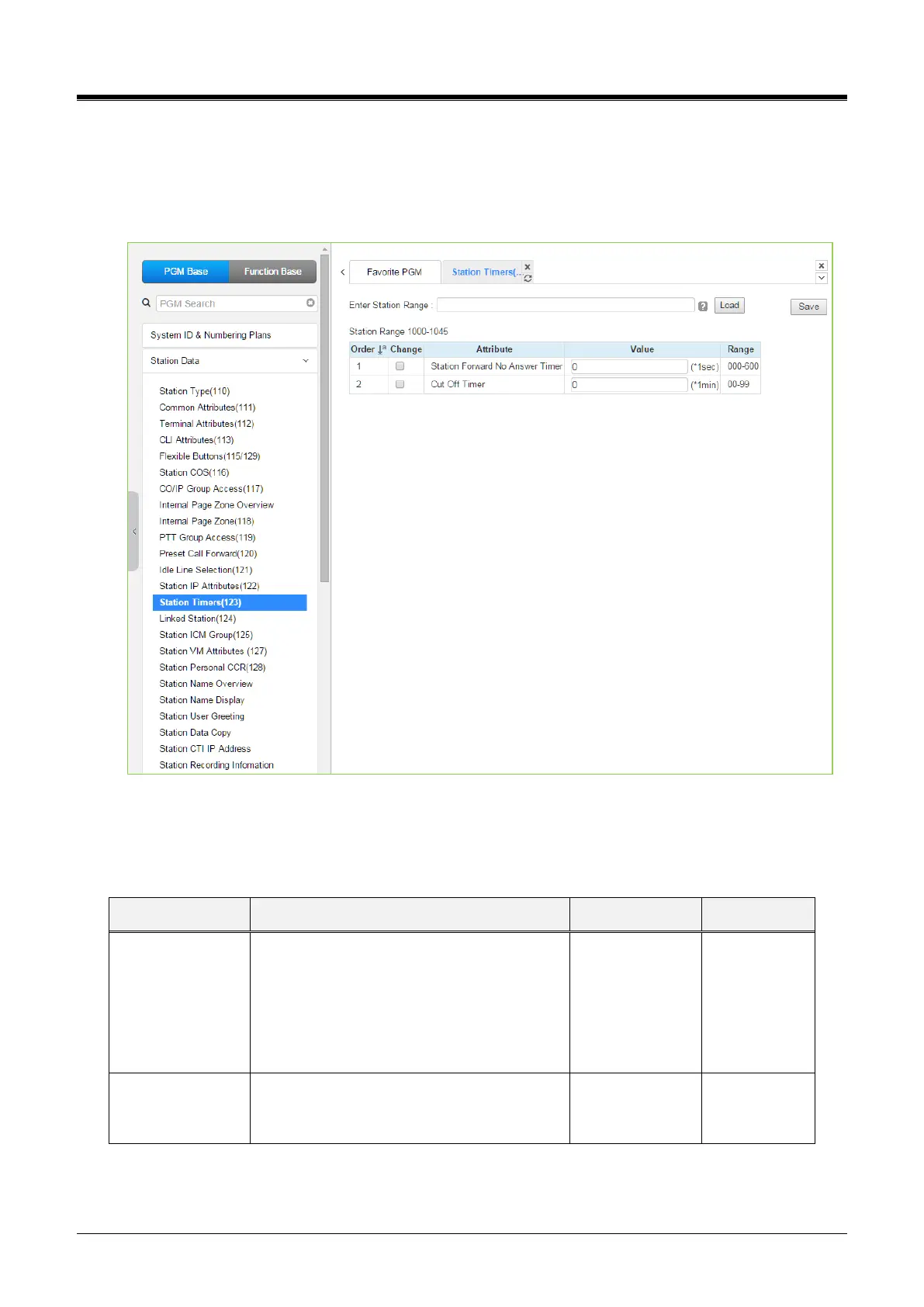The image size is (924, 1307).
Task: Click Cut Off Timer value field
Action: coord(629,384)
